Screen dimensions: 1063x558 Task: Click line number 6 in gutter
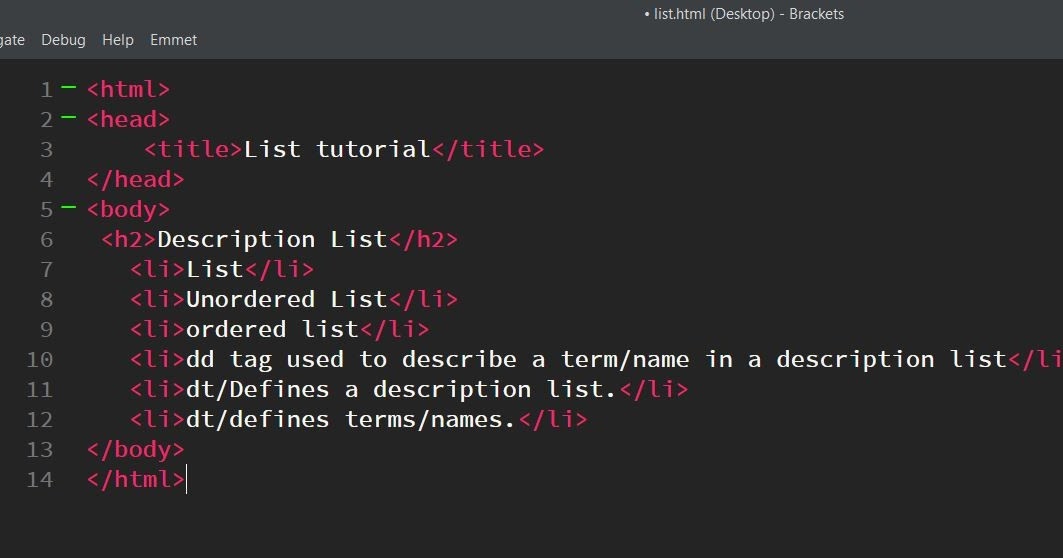tap(46, 239)
